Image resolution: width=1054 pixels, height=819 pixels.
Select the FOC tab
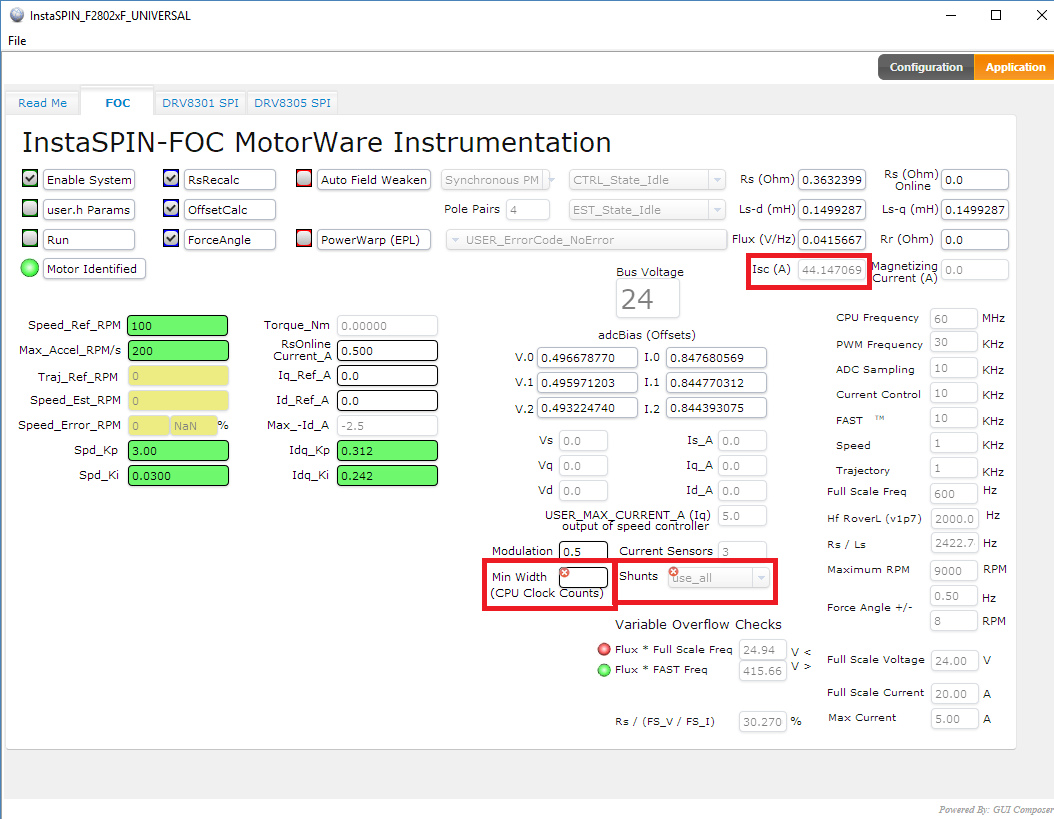[x=118, y=103]
